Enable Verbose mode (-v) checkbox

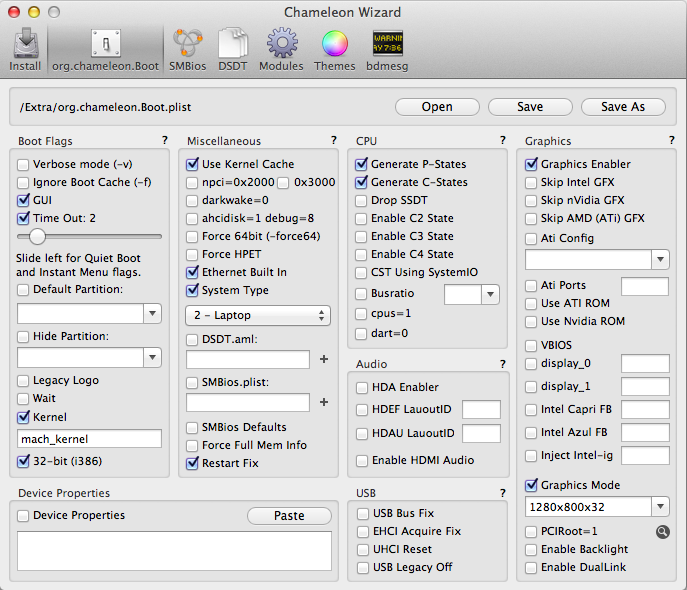[24, 164]
